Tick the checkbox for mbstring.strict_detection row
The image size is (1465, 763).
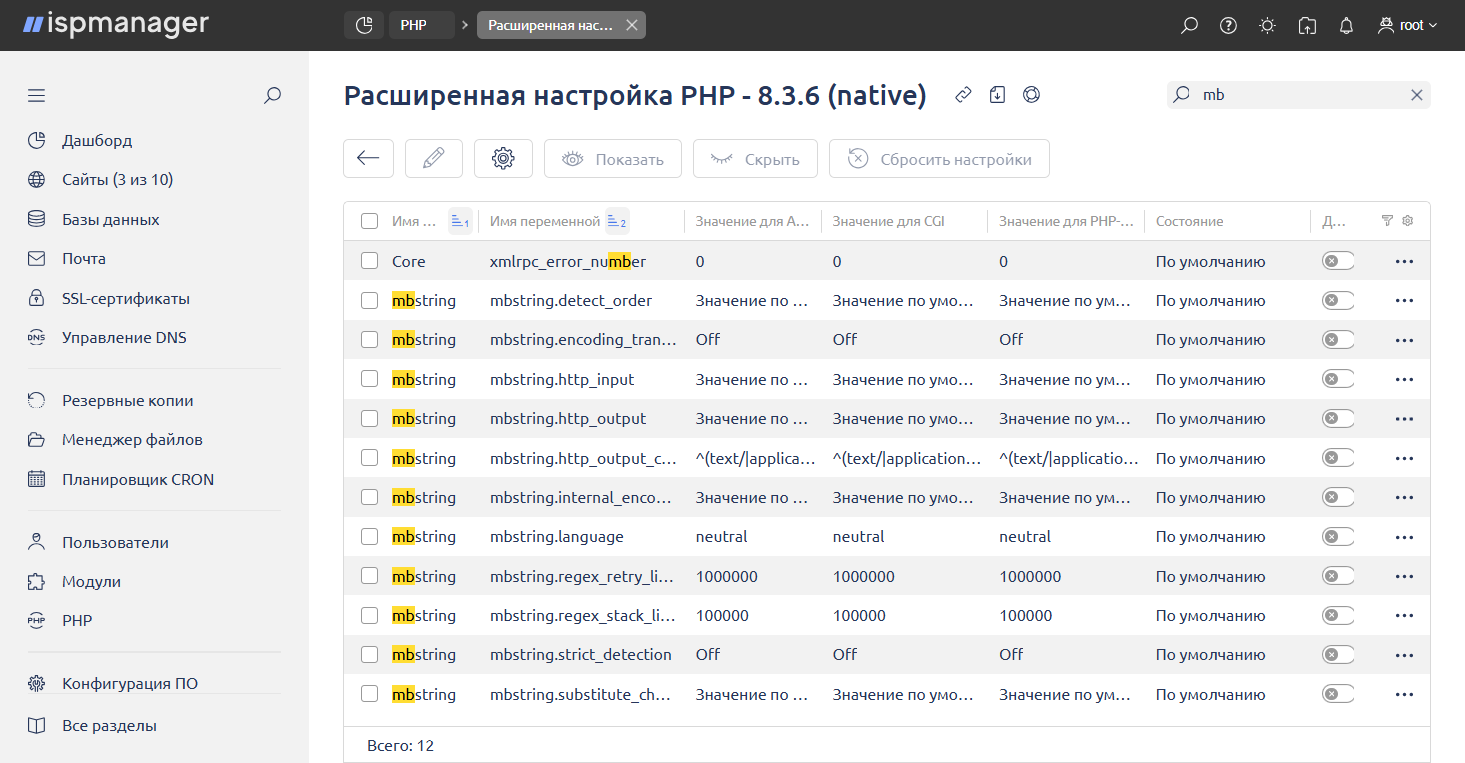369,654
